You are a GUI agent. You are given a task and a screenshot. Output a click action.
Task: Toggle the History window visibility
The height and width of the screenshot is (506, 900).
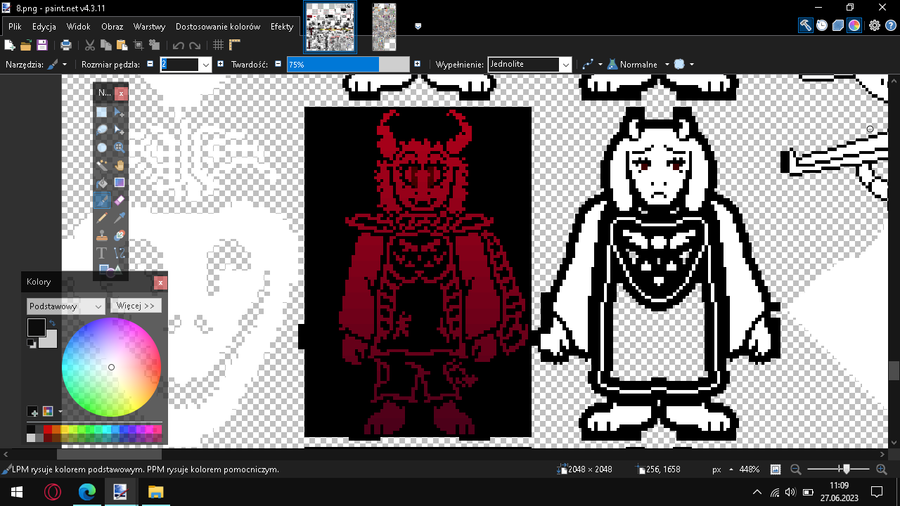(x=822, y=25)
